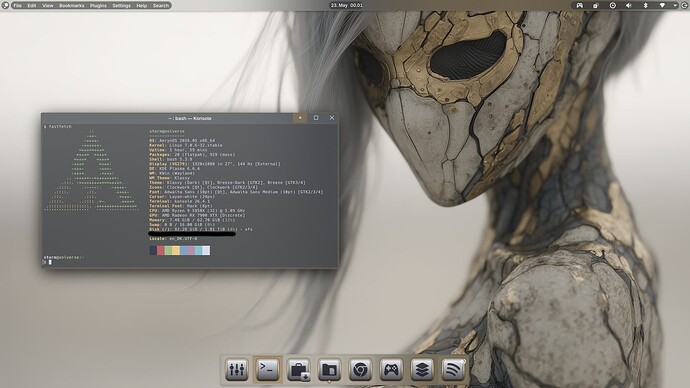Viewport: 690px width, 388px height.
Task: Click the Shell line in fastfetch output
Action: pyautogui.click(x=171, y=159)
